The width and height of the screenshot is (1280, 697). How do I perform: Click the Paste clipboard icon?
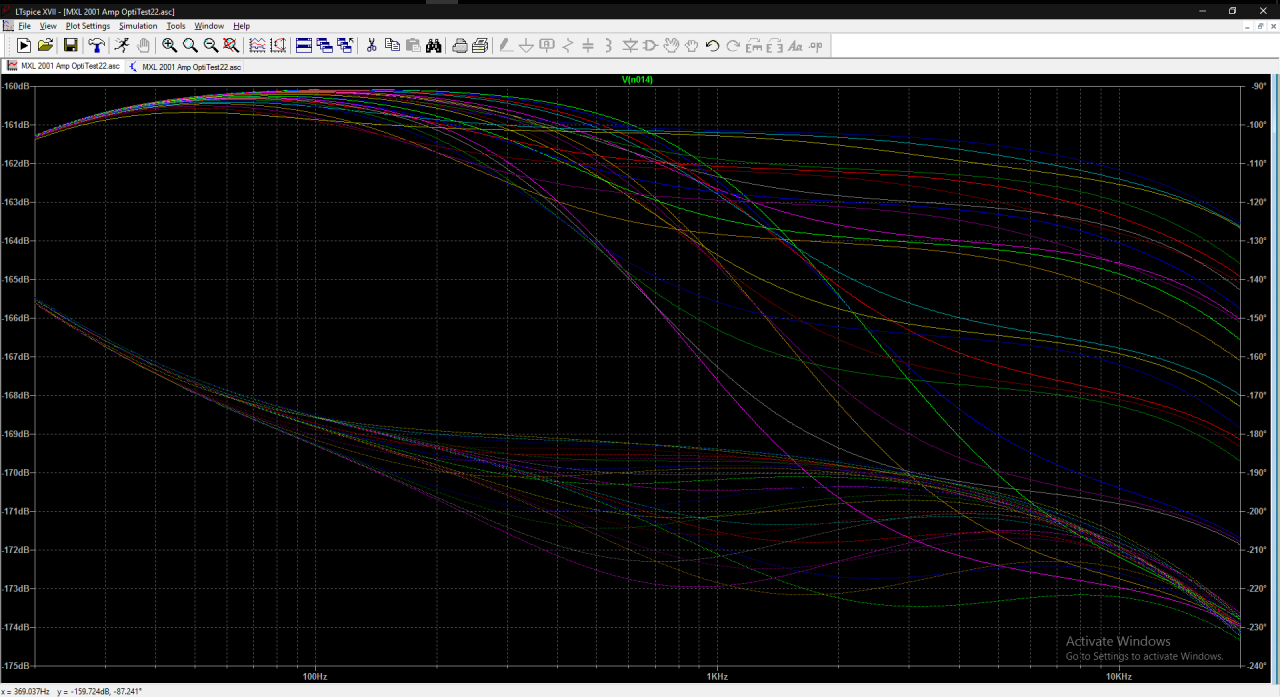(x=412, y=45)
